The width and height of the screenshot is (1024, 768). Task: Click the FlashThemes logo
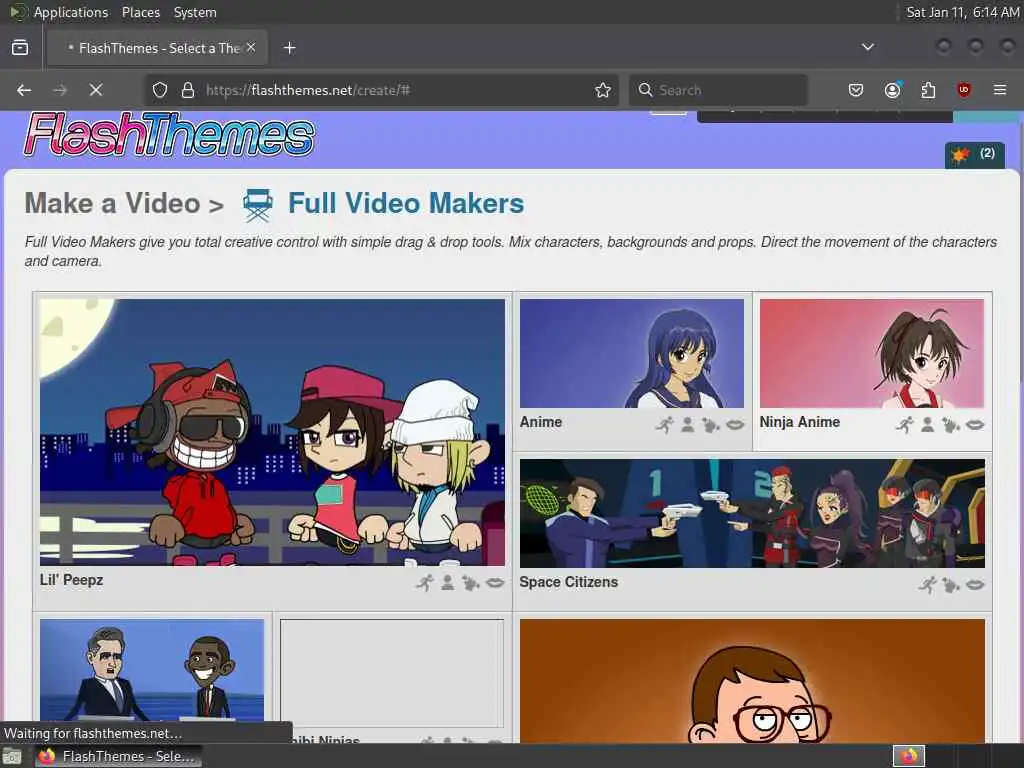pos(169,135)
